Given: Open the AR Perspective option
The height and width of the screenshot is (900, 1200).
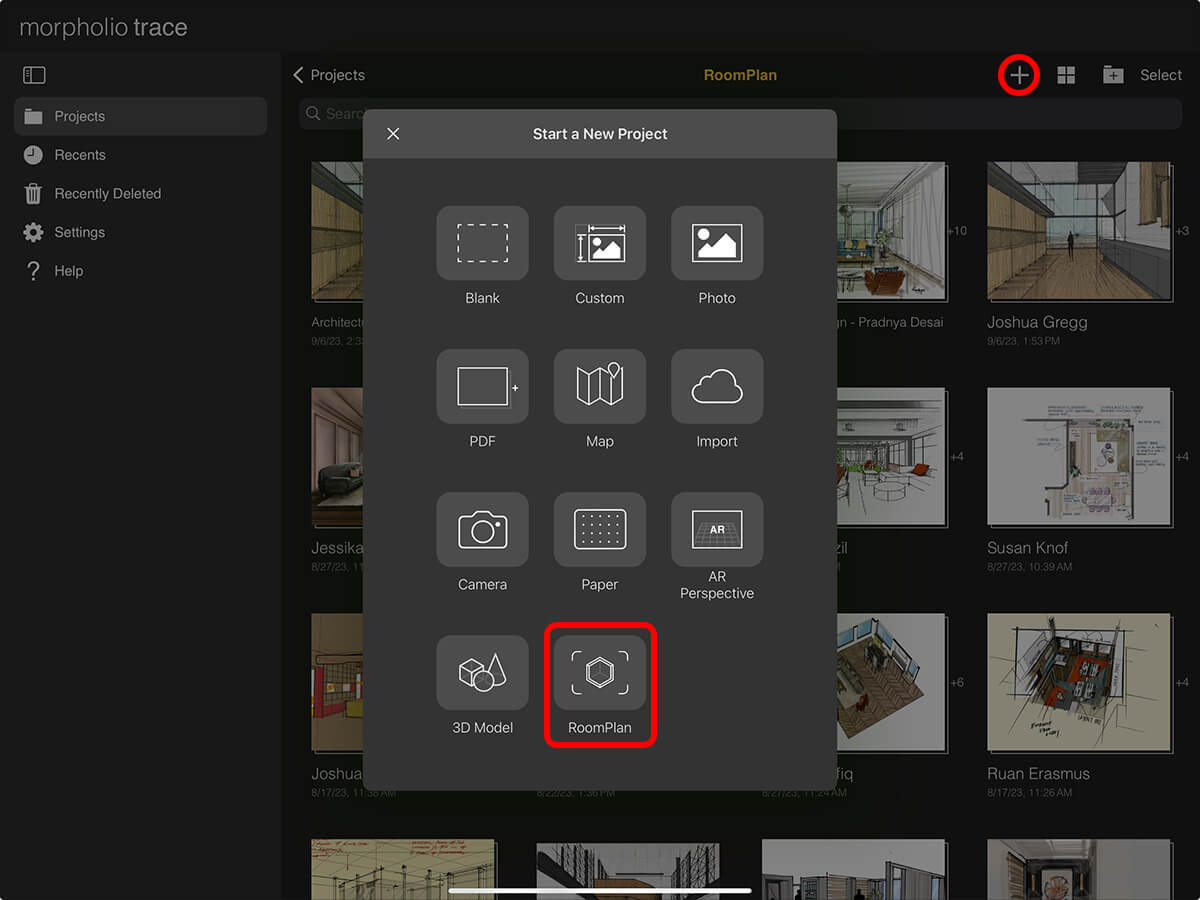Looking at the screenshot, I should point(716,529).
